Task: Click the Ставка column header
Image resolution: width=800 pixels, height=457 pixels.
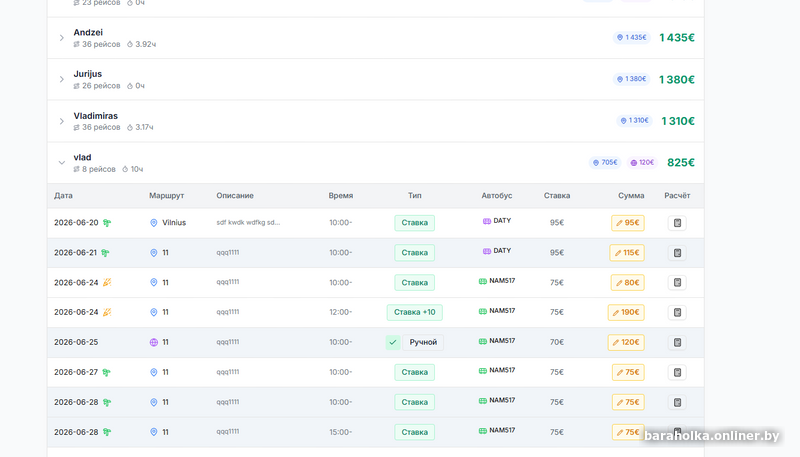Action: point(557,196)
